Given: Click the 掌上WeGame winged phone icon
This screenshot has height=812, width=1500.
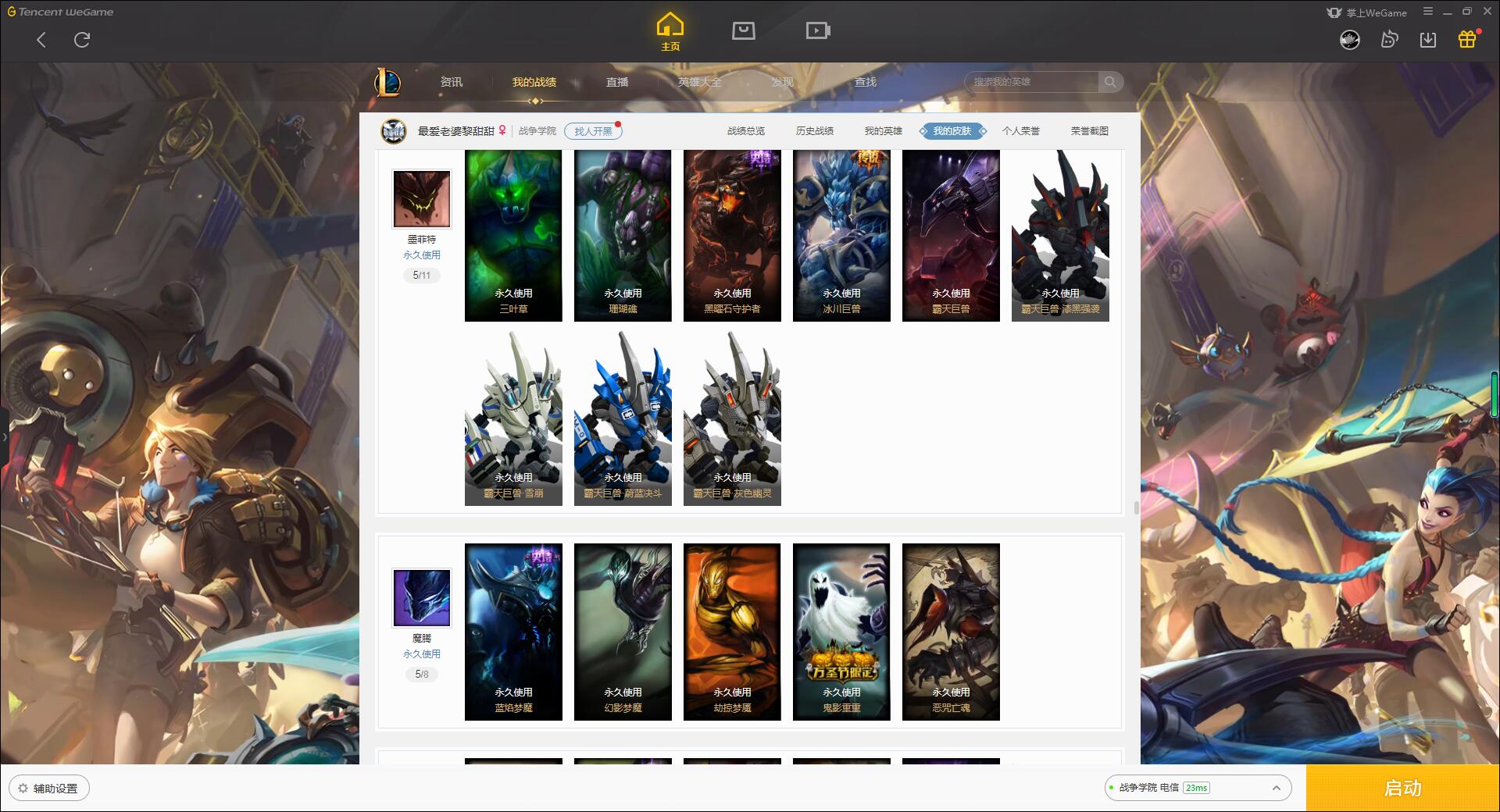Looking at the screenshot, I should (x=1334, y=12).
